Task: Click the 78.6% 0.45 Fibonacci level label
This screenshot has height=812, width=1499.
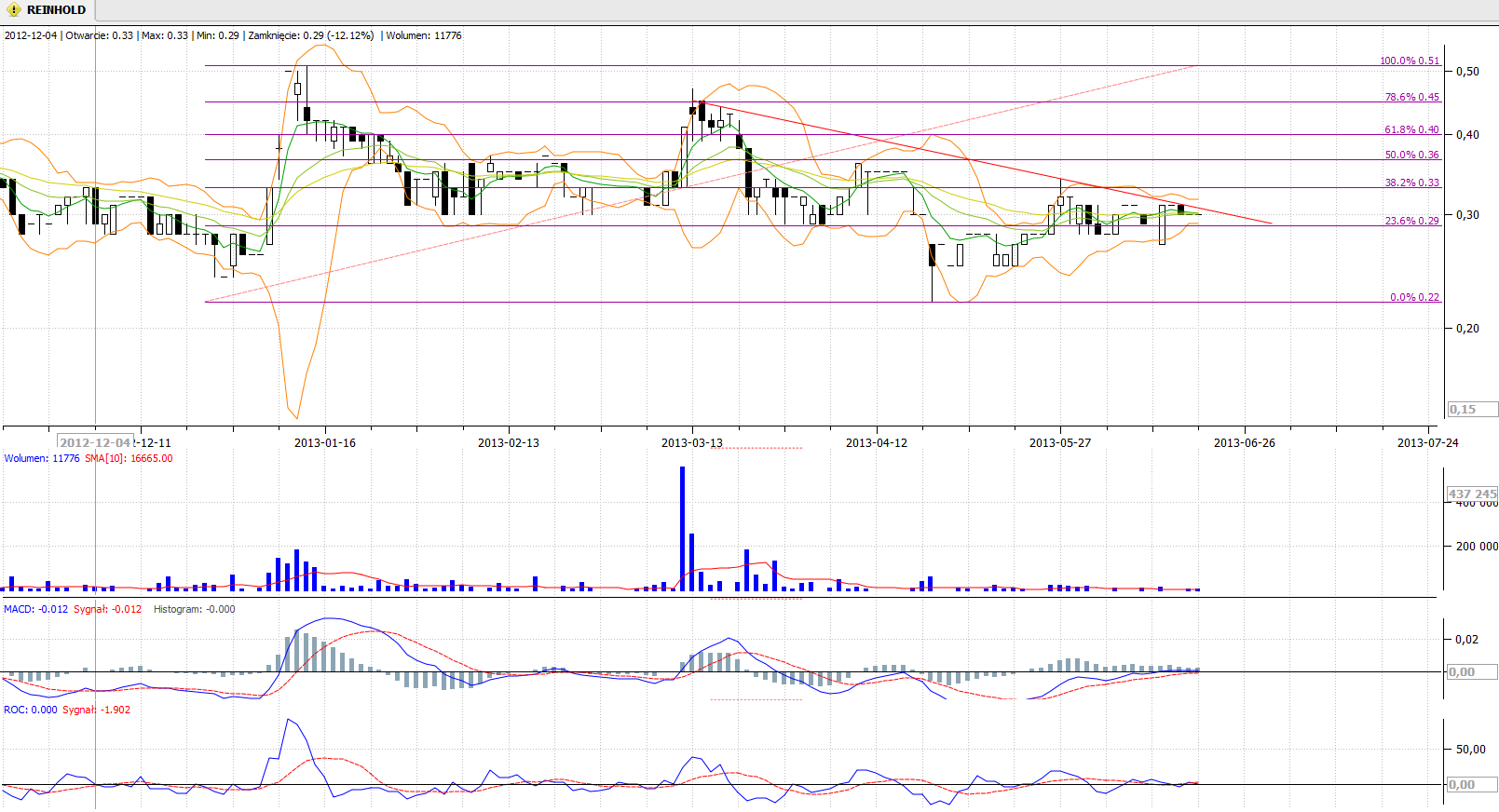Action: (x=1412, y=97)
